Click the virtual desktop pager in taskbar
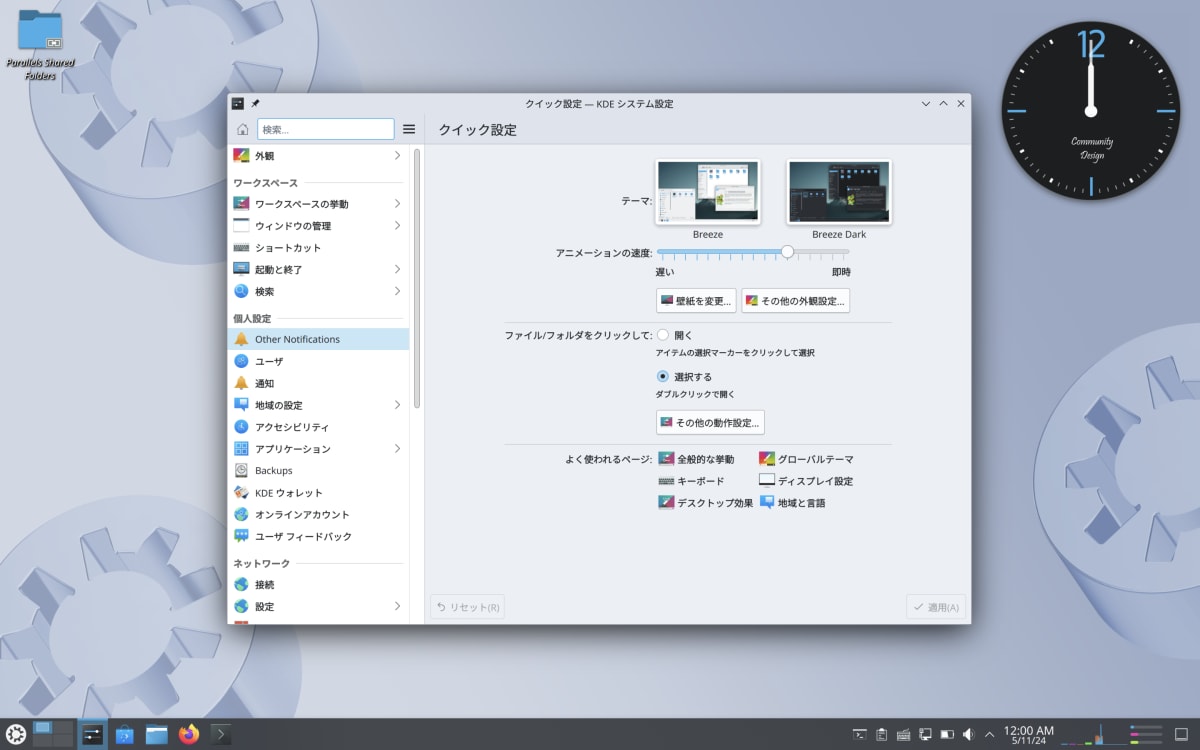This screenshot has width=1200, height=750. click(x=53, y=734)
